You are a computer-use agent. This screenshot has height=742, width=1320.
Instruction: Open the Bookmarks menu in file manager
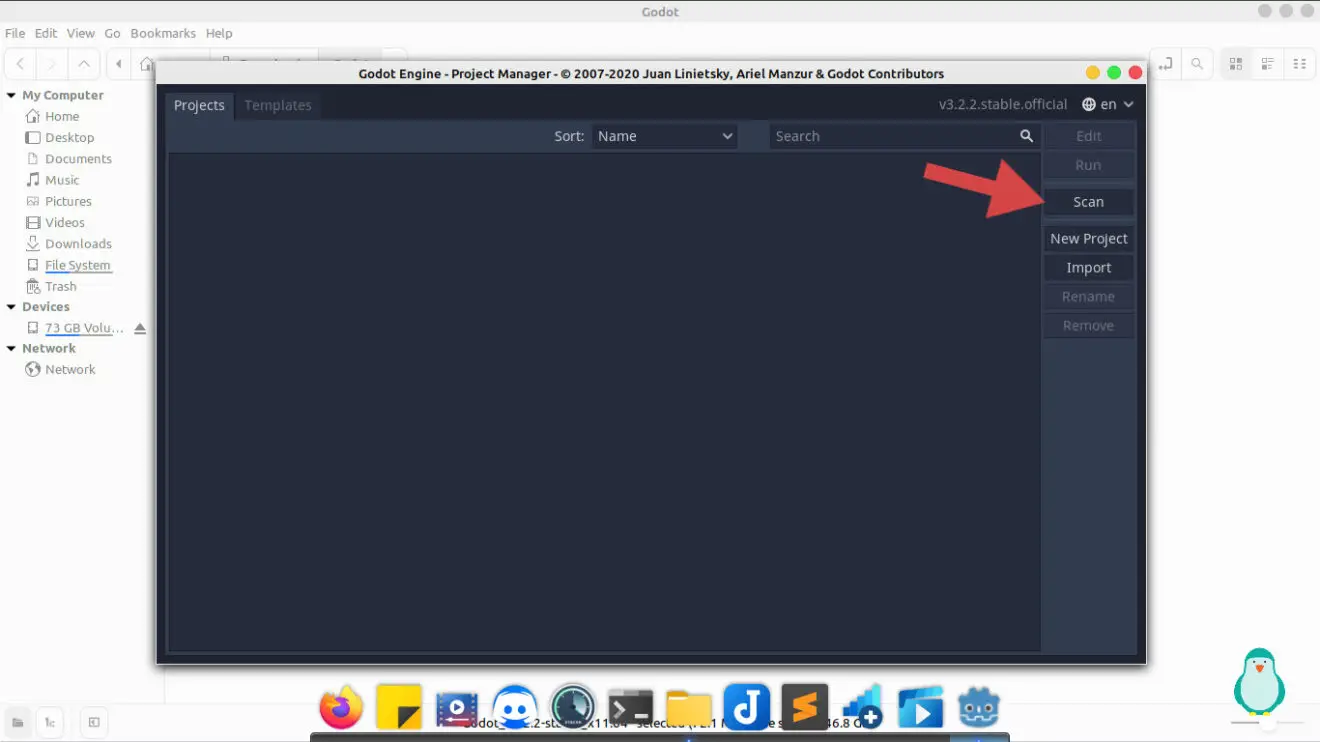click(163, 33)
